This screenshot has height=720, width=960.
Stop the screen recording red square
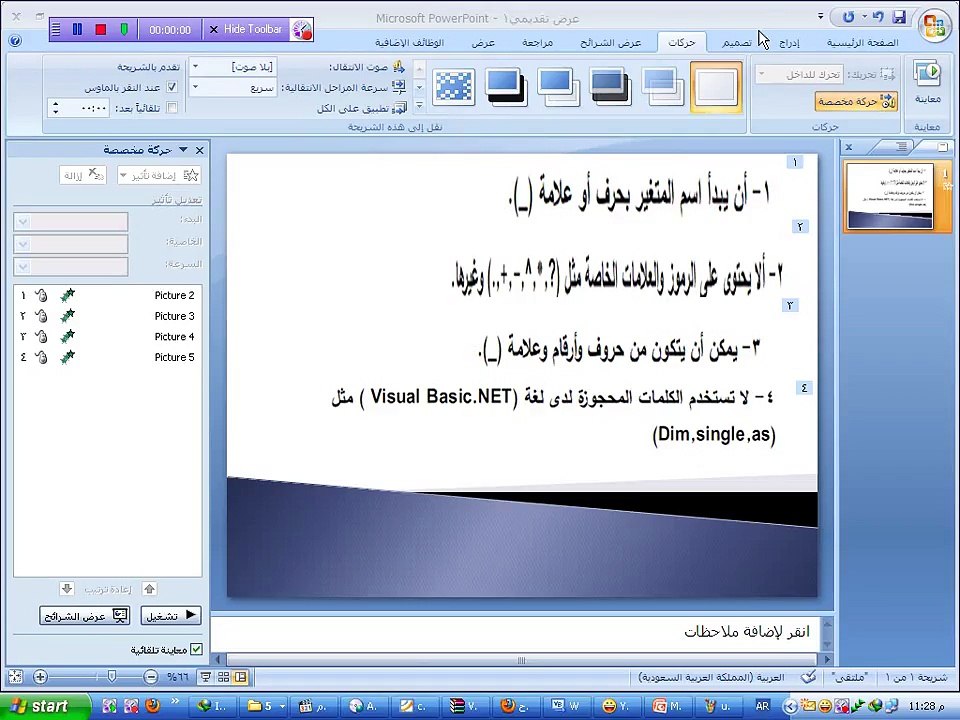(x=100, y=29)
